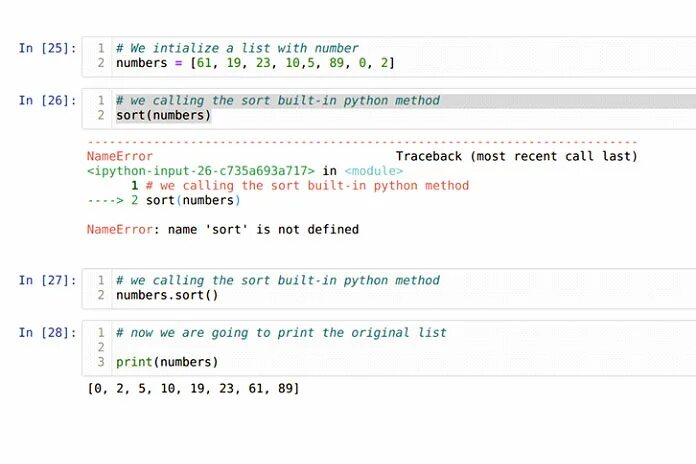Click empty line 2 number in cell 28
This screenshot has width=696, height=464.
[101, 347]
